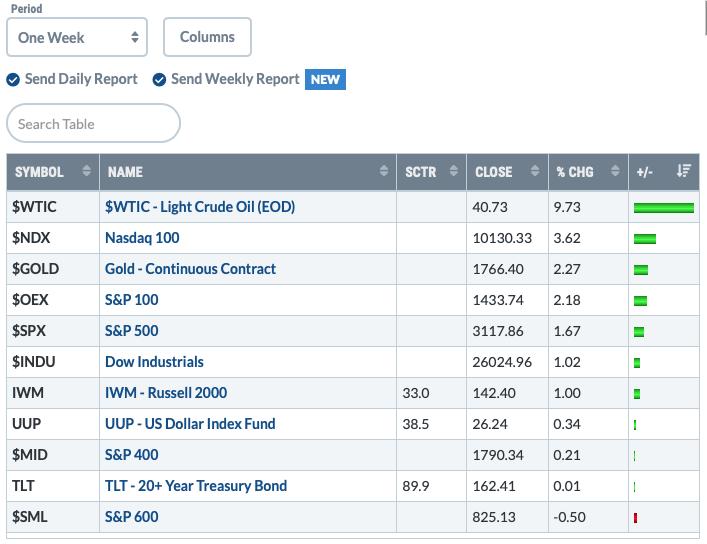Select the UUP symbol cell
Viewport: 707px width, 544px height.
[x=53, y=424]
